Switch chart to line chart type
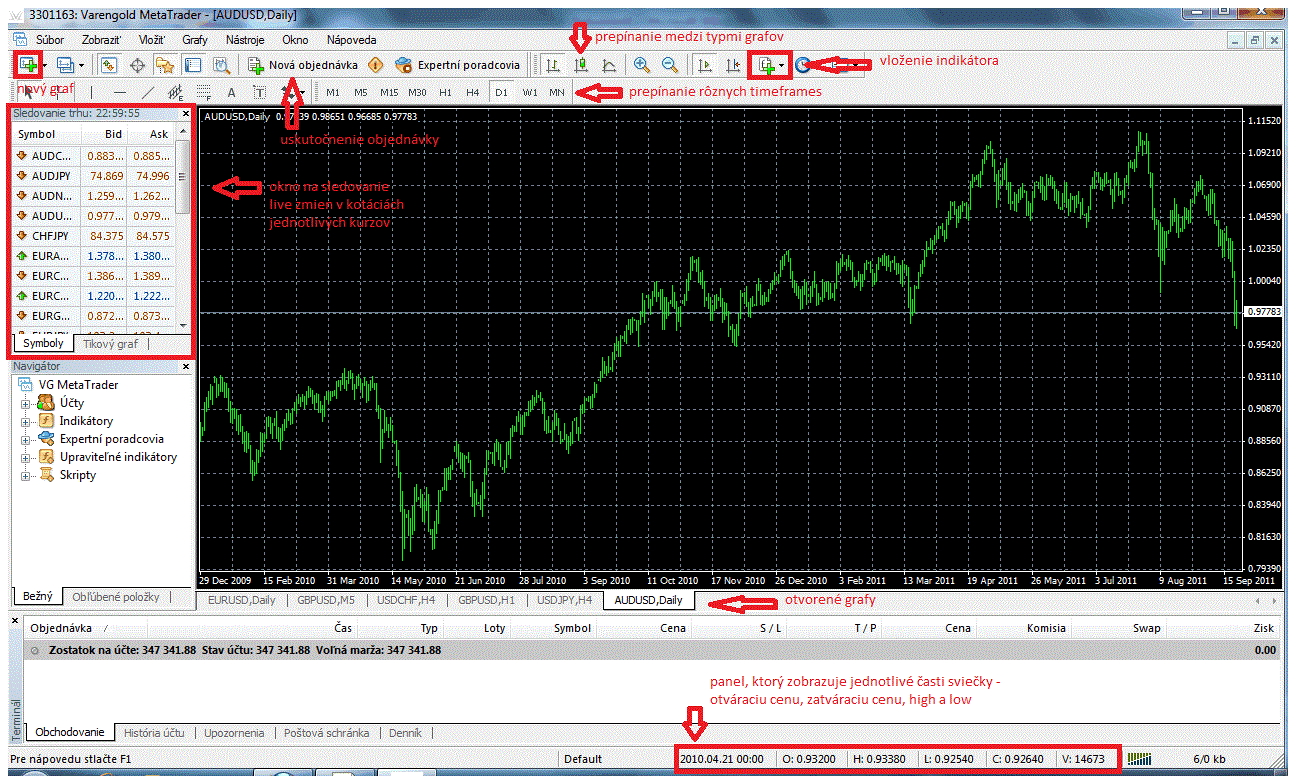Viewport: 1292px width, 776px height. click(x=608, y=65)
